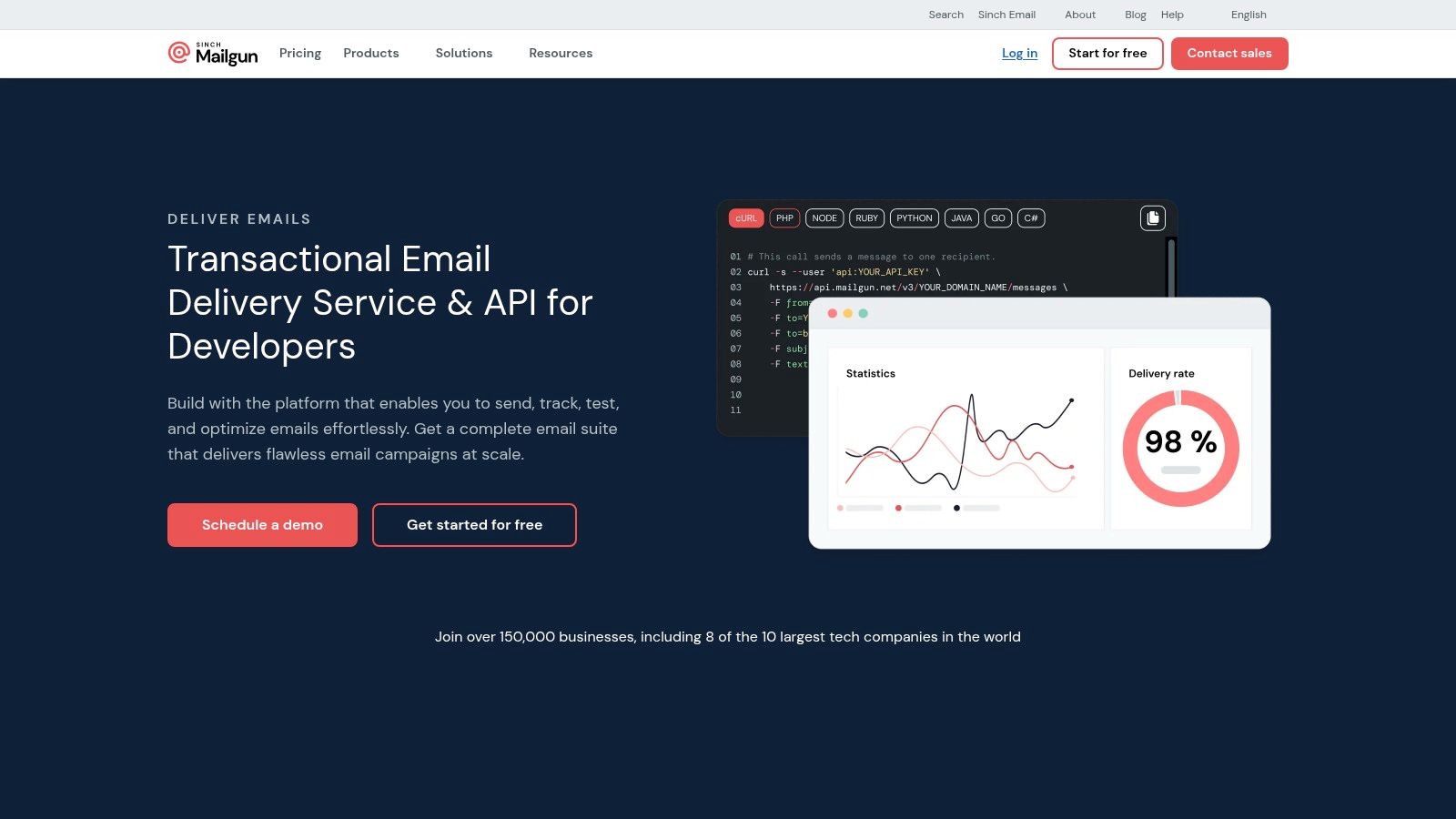The width and height of the screenshot is (1456, 819).
Task: Expand the Resources navigation menu
Action: pos(561,54)
